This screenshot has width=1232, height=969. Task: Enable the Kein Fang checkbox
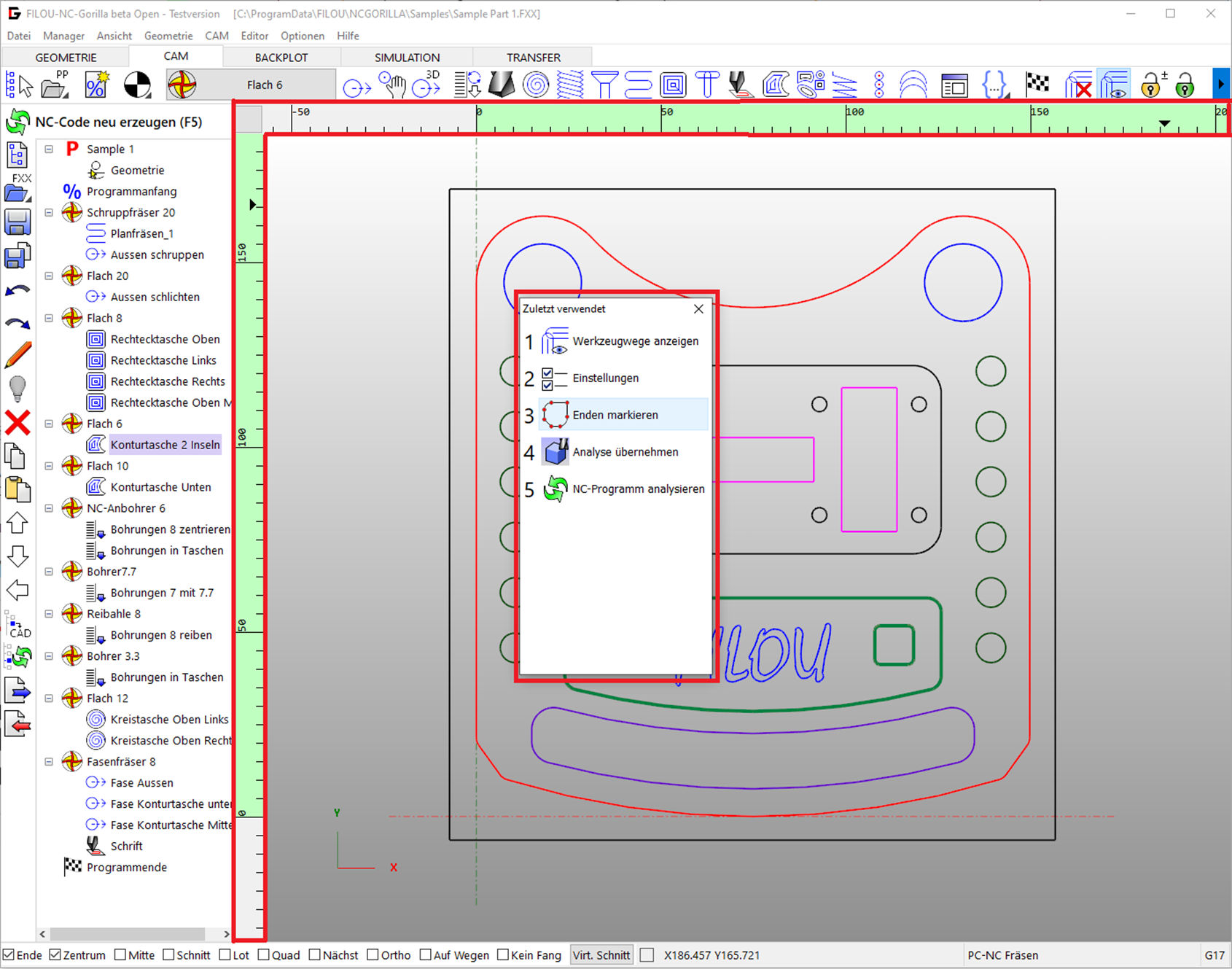(503, 955)
